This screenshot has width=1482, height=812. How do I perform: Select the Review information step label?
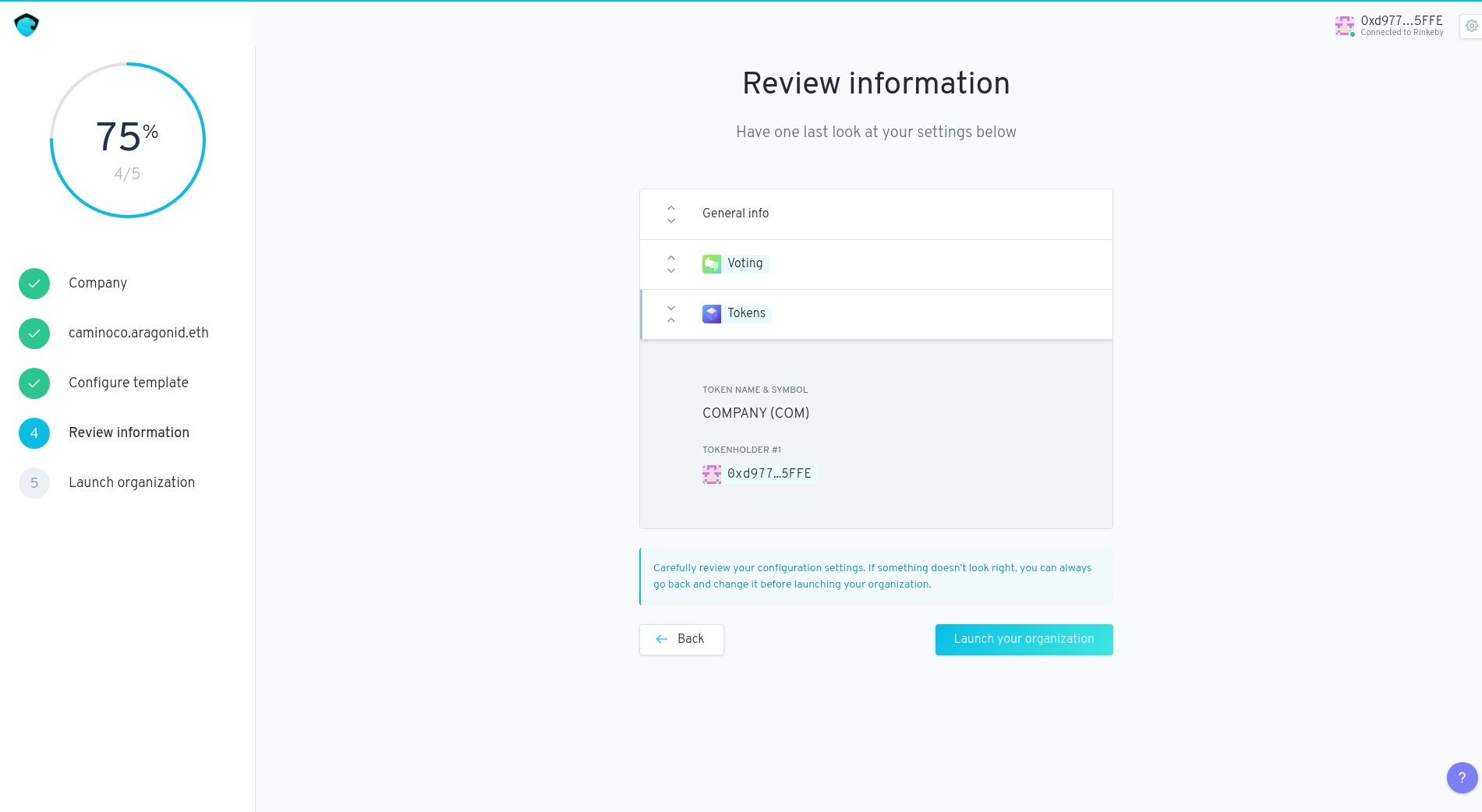[129, 432]
